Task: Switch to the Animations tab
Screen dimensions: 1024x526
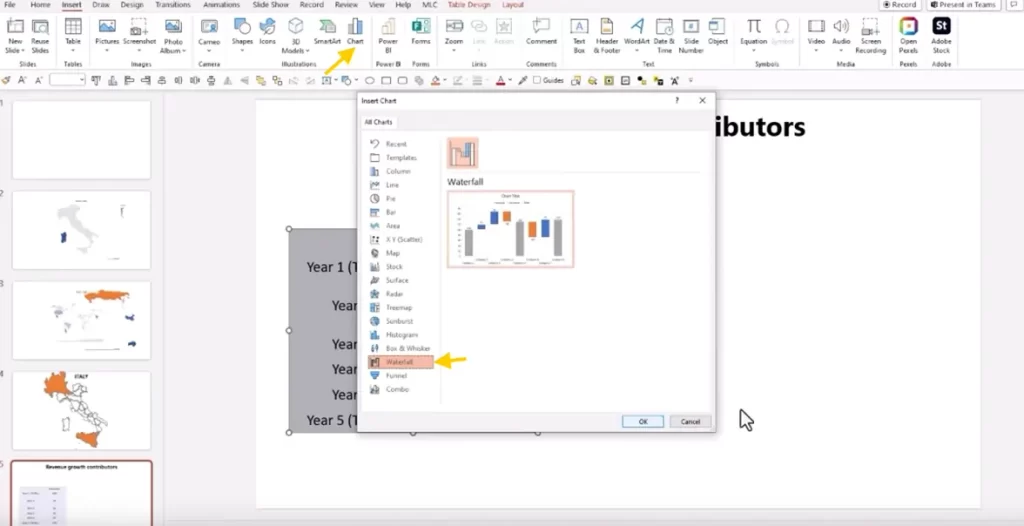Action: (221, 5)
